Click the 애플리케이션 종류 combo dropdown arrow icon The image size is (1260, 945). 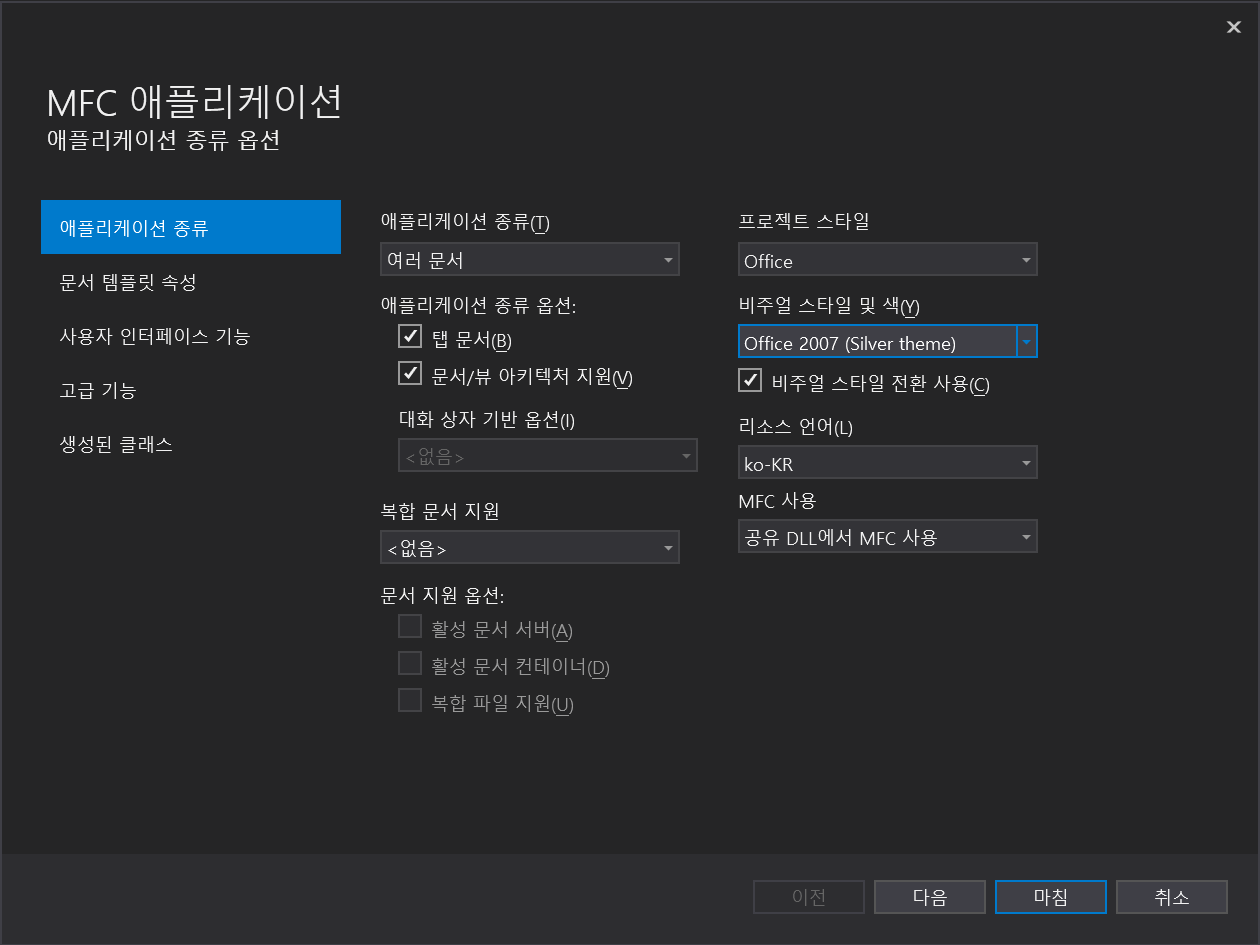coord(668,259)
